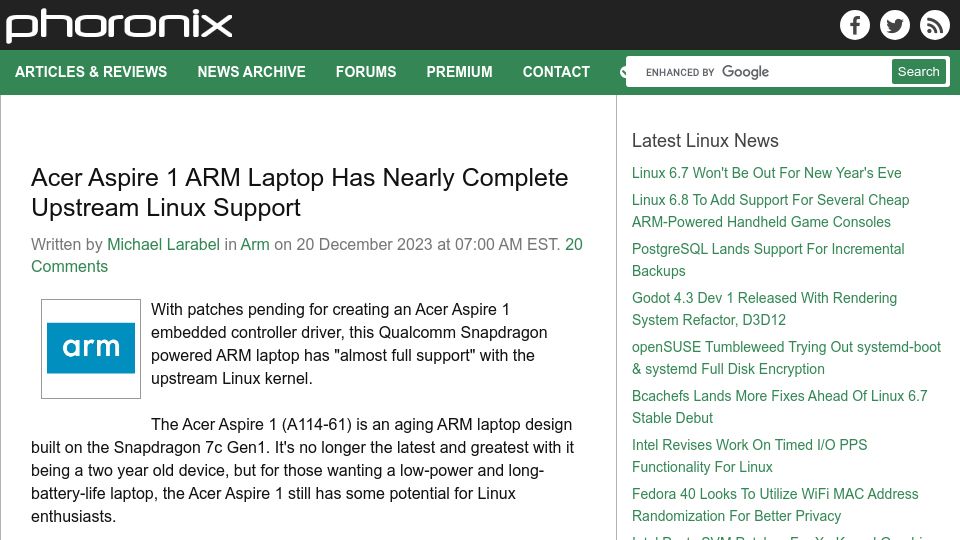This screenshot has width=960, height=540.
Task: Open Michael Larabel's author link
Action: [163, 244]
